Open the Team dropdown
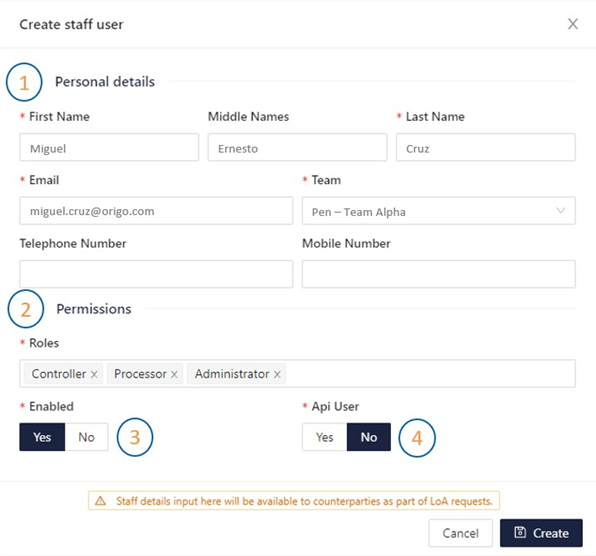The image size is (596, 556). coord(439,211)
